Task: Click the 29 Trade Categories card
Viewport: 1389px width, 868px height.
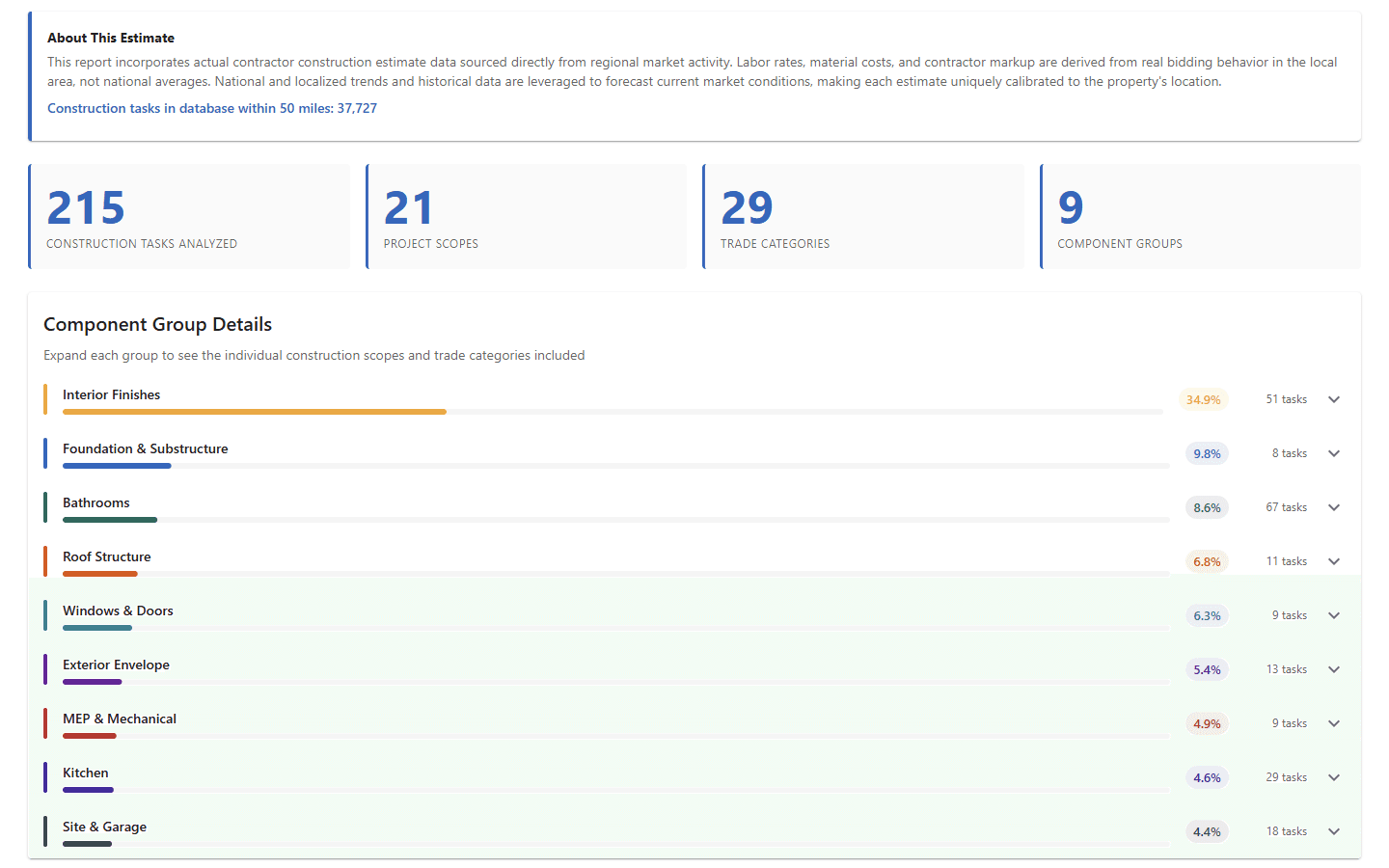Action: point(863,216)
